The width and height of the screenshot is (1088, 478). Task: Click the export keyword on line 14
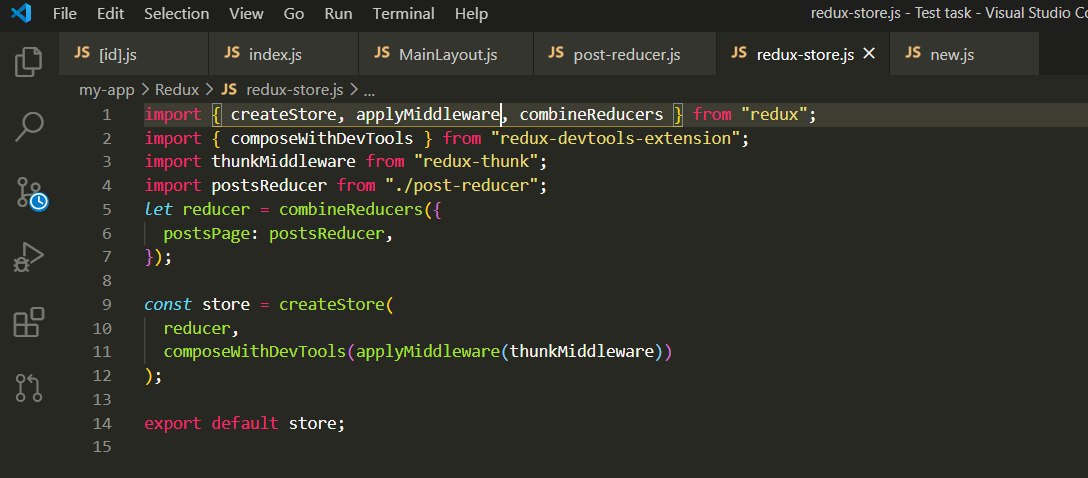(x=173, y=423)
